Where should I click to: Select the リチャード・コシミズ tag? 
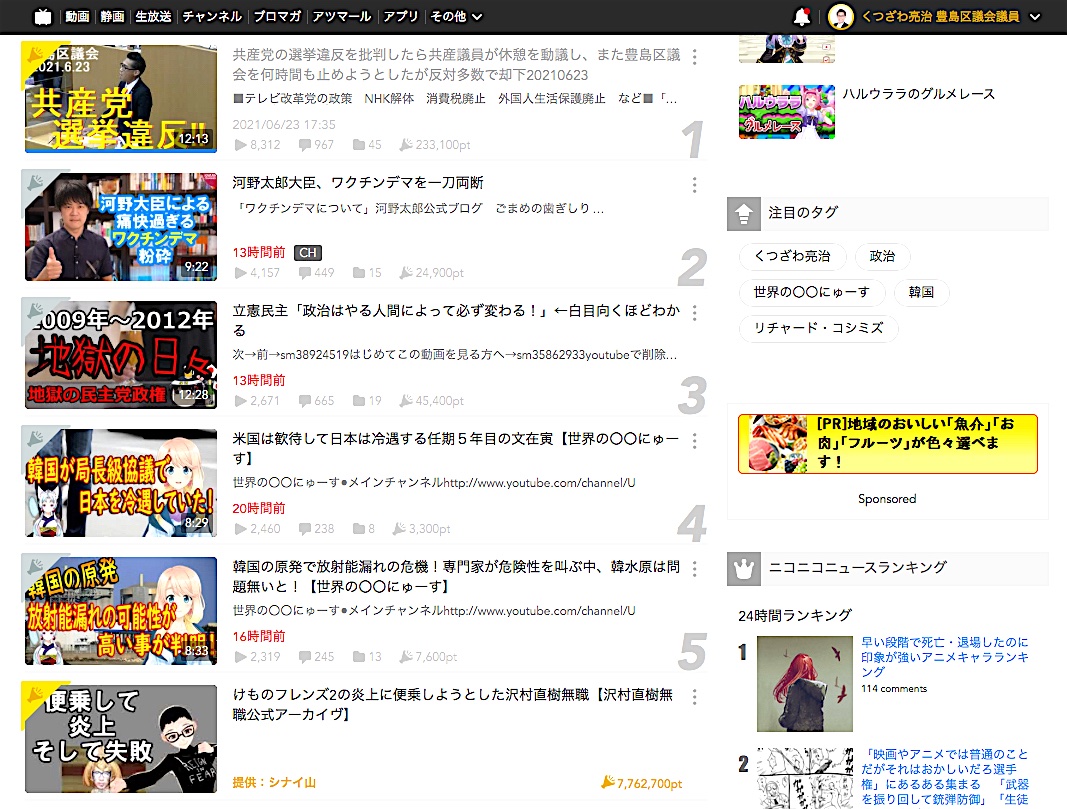[x=819, y=329]
